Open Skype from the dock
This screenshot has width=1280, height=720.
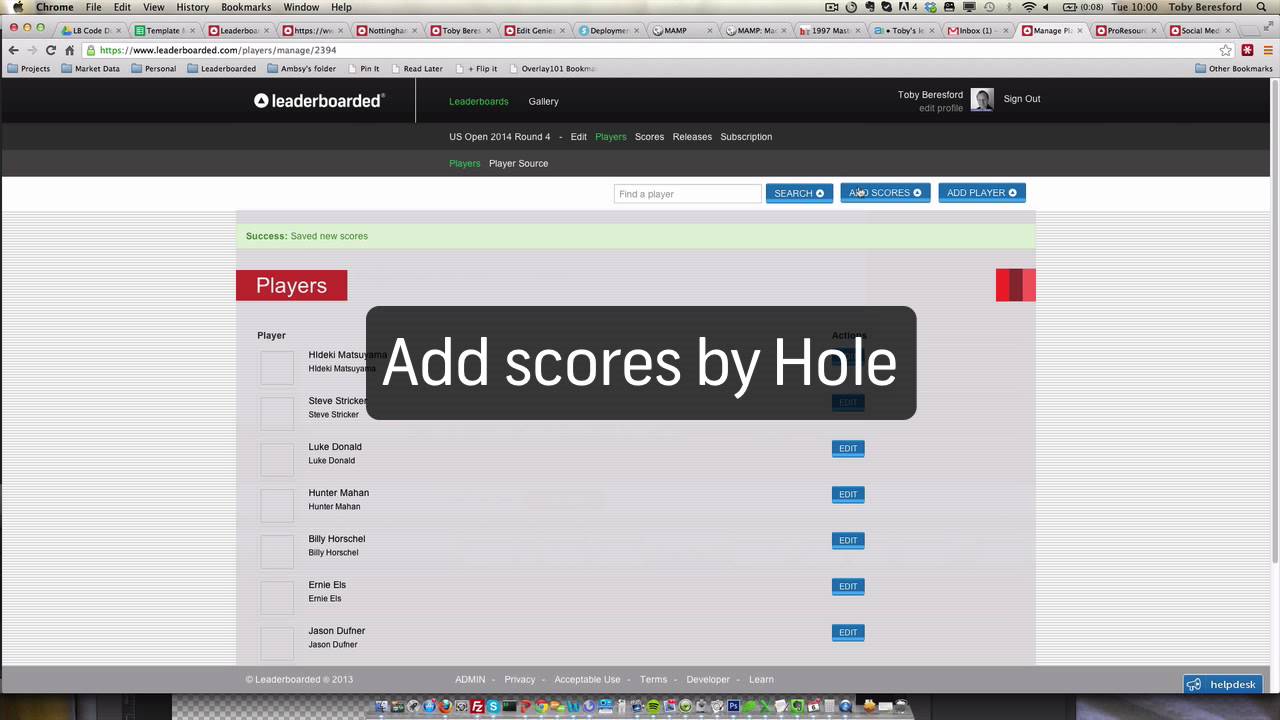(x=493, y=706)
